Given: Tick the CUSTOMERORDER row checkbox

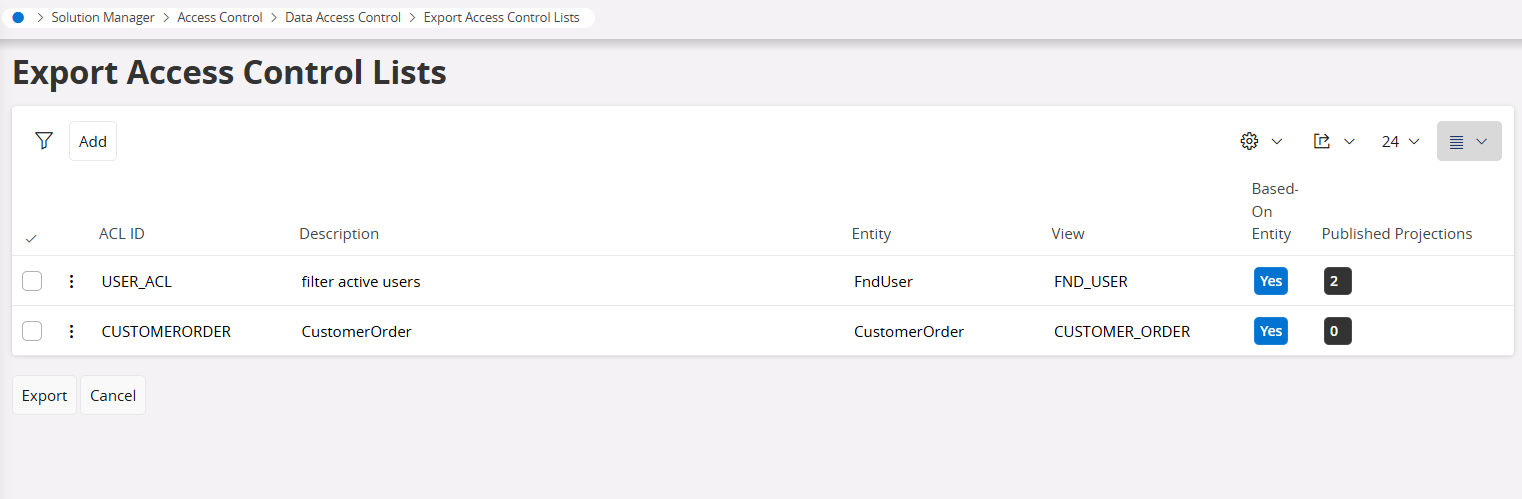Looking at the screenshot, I should [32, 331].
